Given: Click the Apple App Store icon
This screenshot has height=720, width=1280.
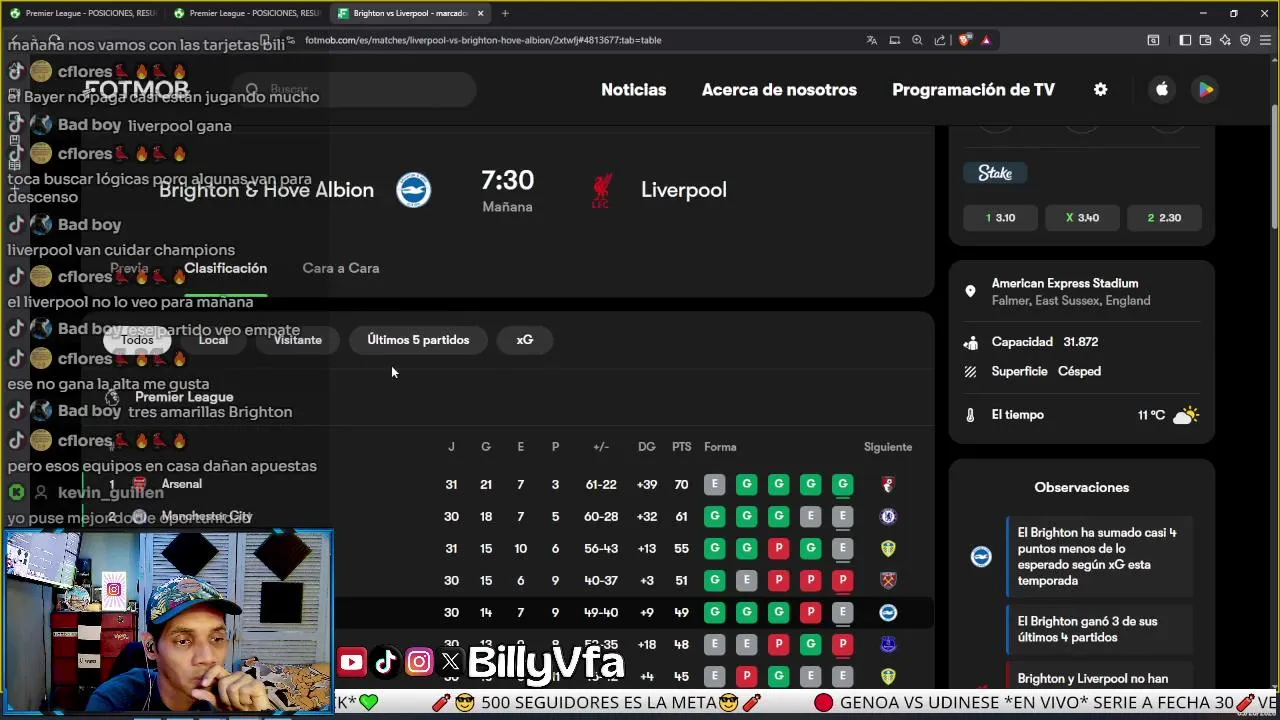Looking at the screenshot, I should pos(1162,89).
